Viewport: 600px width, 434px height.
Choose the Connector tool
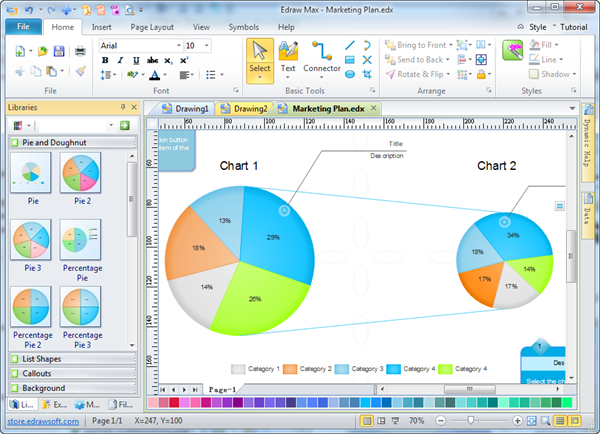[321, 58]
